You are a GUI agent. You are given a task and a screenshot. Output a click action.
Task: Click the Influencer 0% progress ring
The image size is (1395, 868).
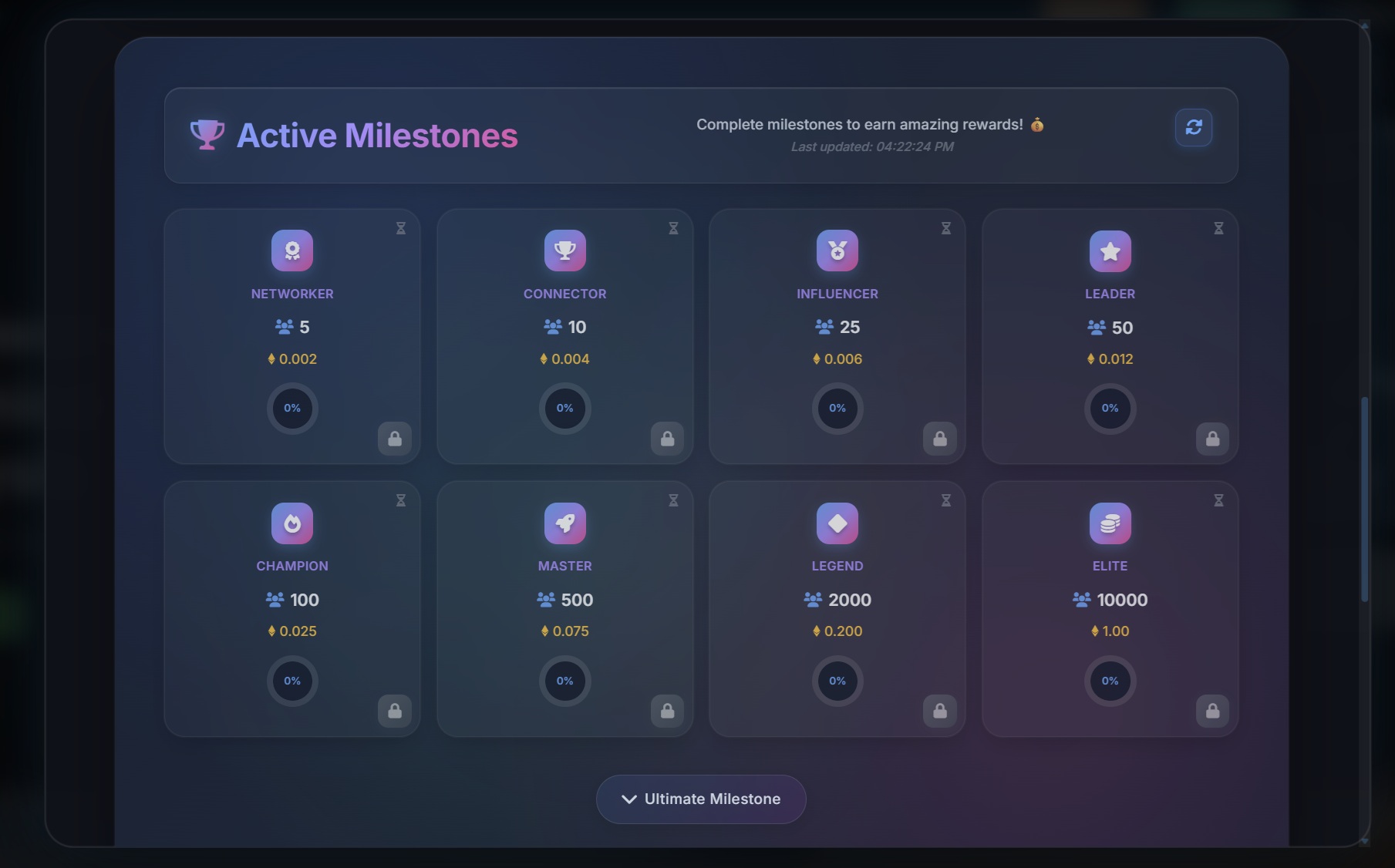[837, 409]
